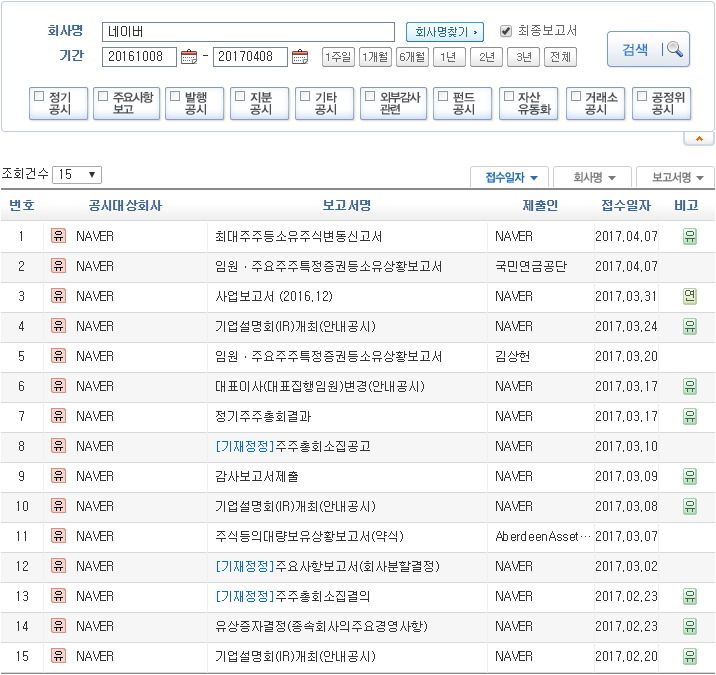Click the 검색 search button
Screen dimensions: 716x675
648,49
